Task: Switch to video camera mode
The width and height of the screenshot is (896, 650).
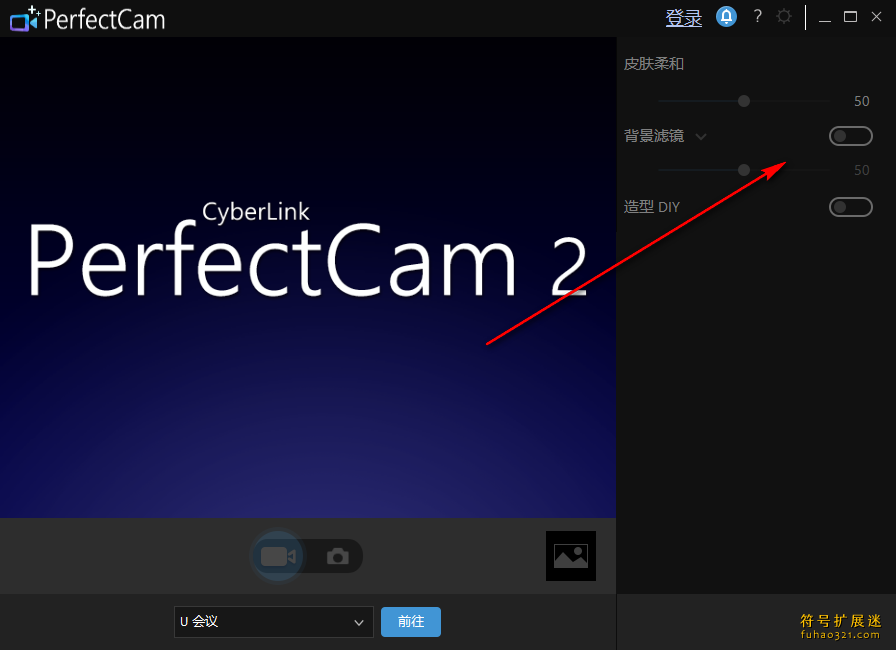Action: (x=278, y=556)
